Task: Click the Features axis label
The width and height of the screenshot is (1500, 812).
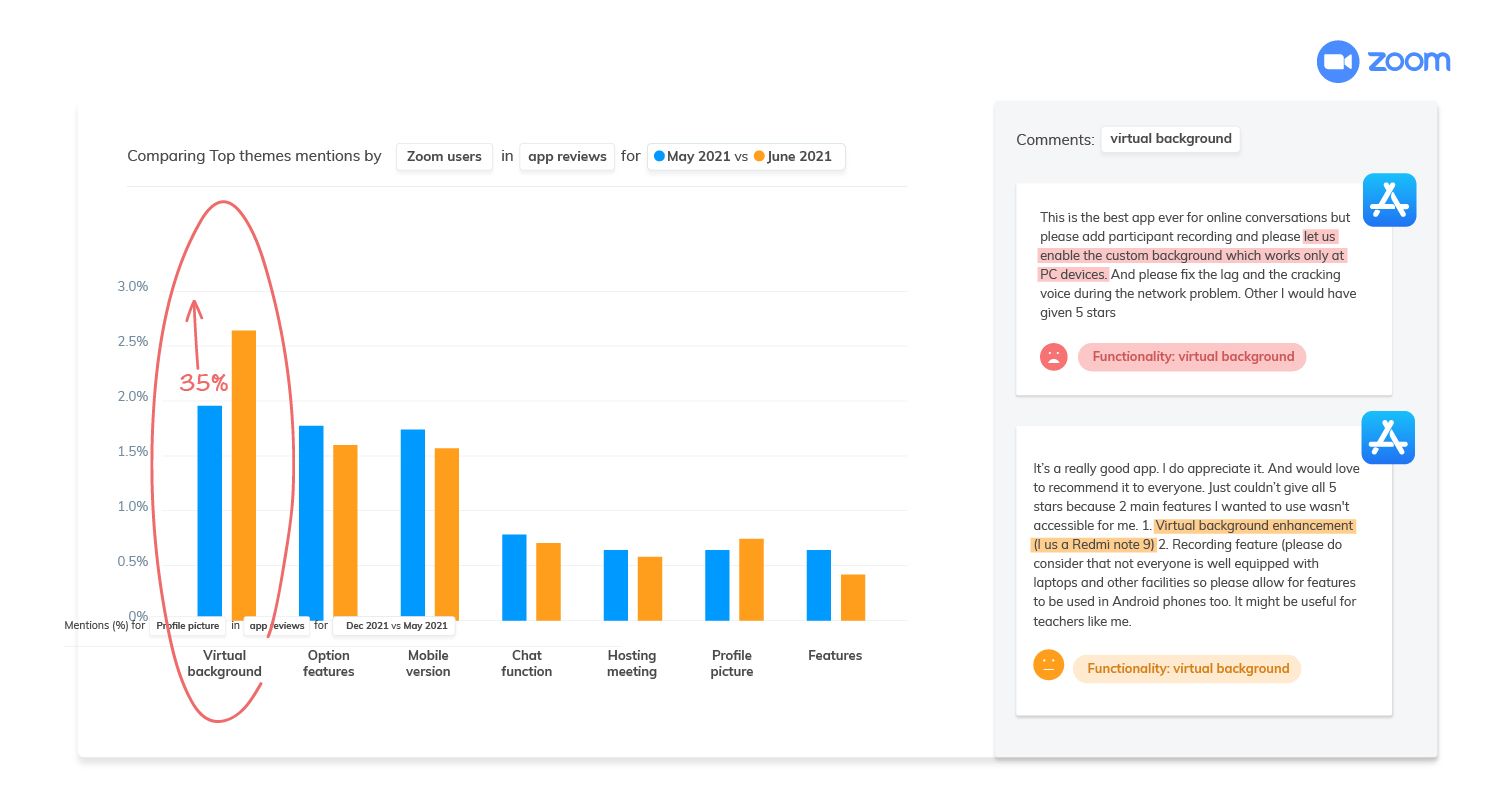Action: tap(835, 656)
